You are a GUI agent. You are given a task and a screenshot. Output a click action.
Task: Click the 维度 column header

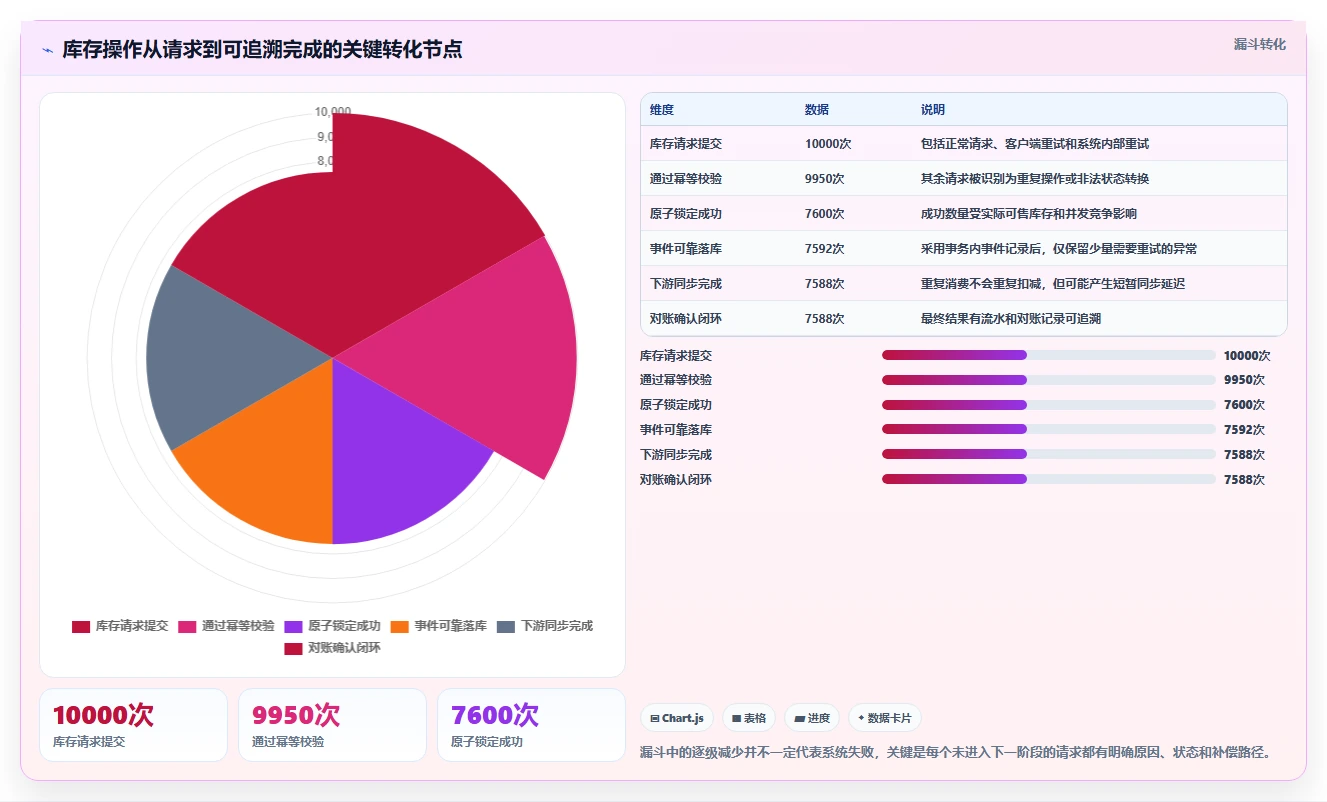click(x=662, y=110)
